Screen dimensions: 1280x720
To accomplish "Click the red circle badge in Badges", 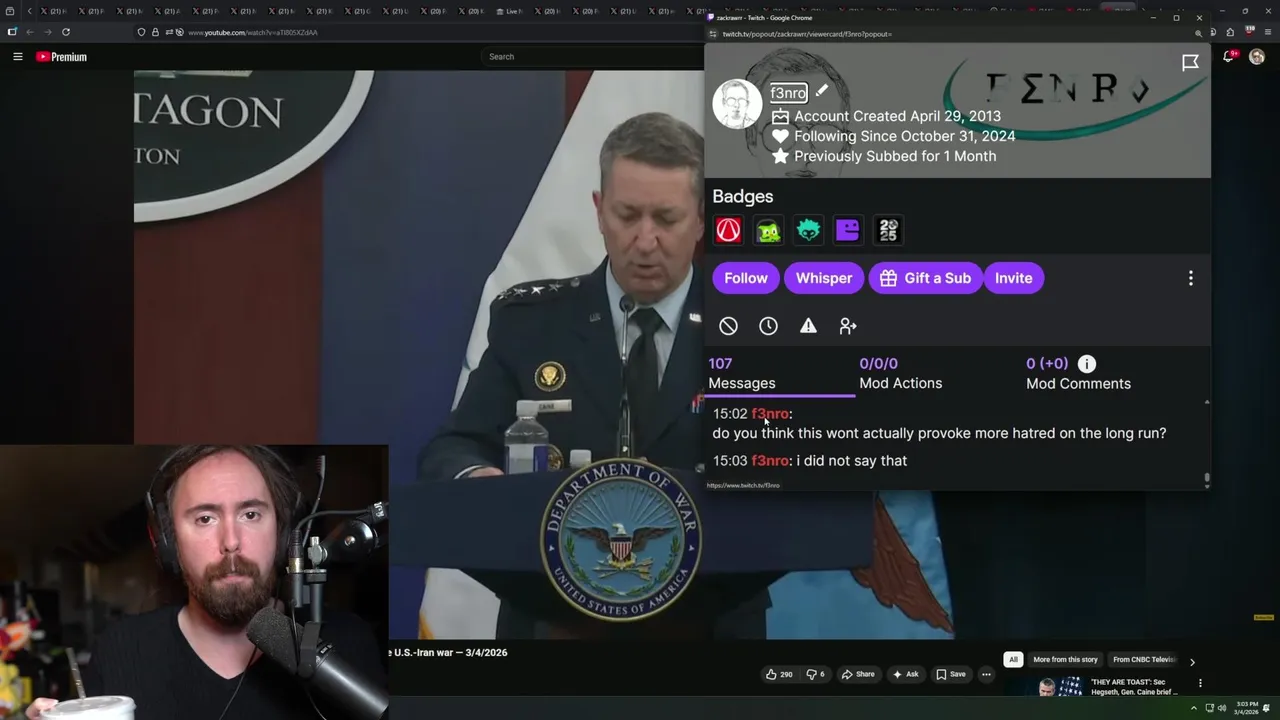I will (x=728, y=230).
